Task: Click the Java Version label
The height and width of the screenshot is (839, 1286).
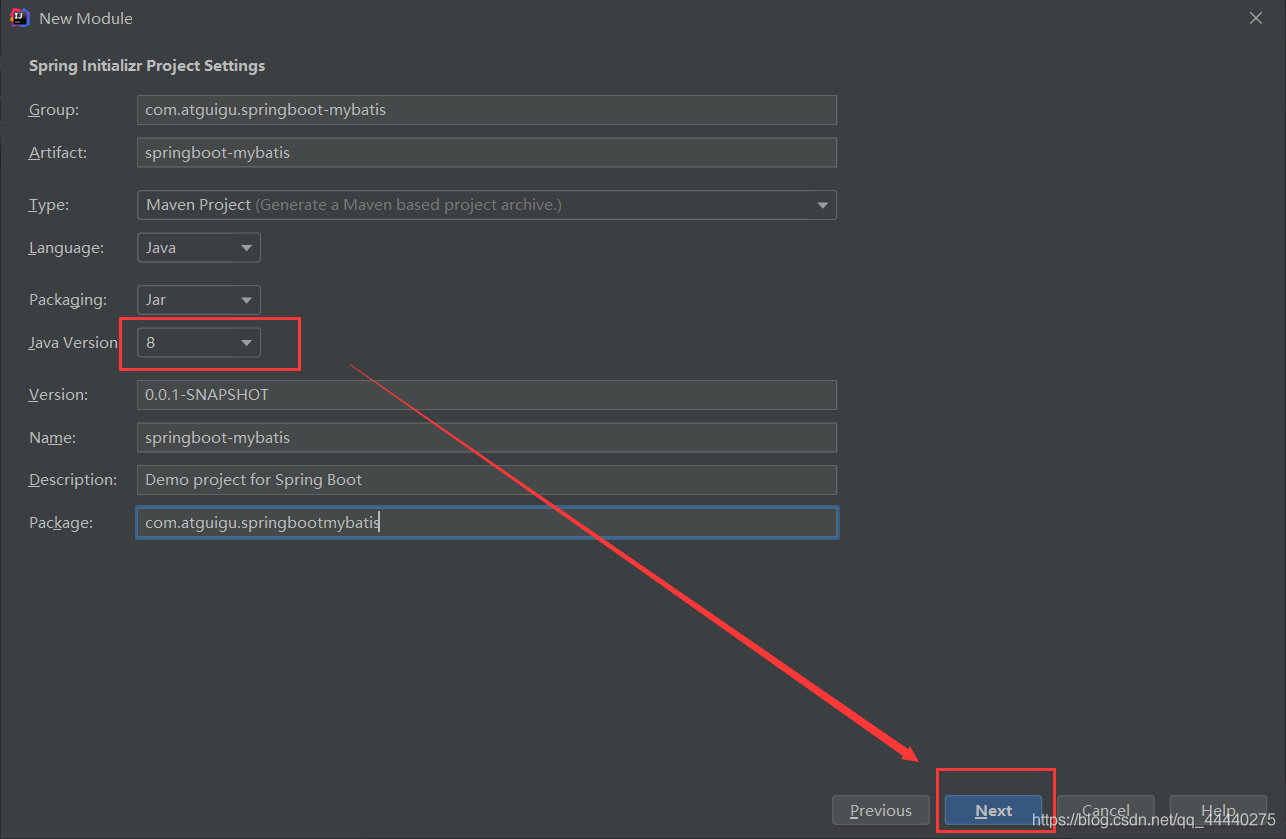Action: coord(73,342)
